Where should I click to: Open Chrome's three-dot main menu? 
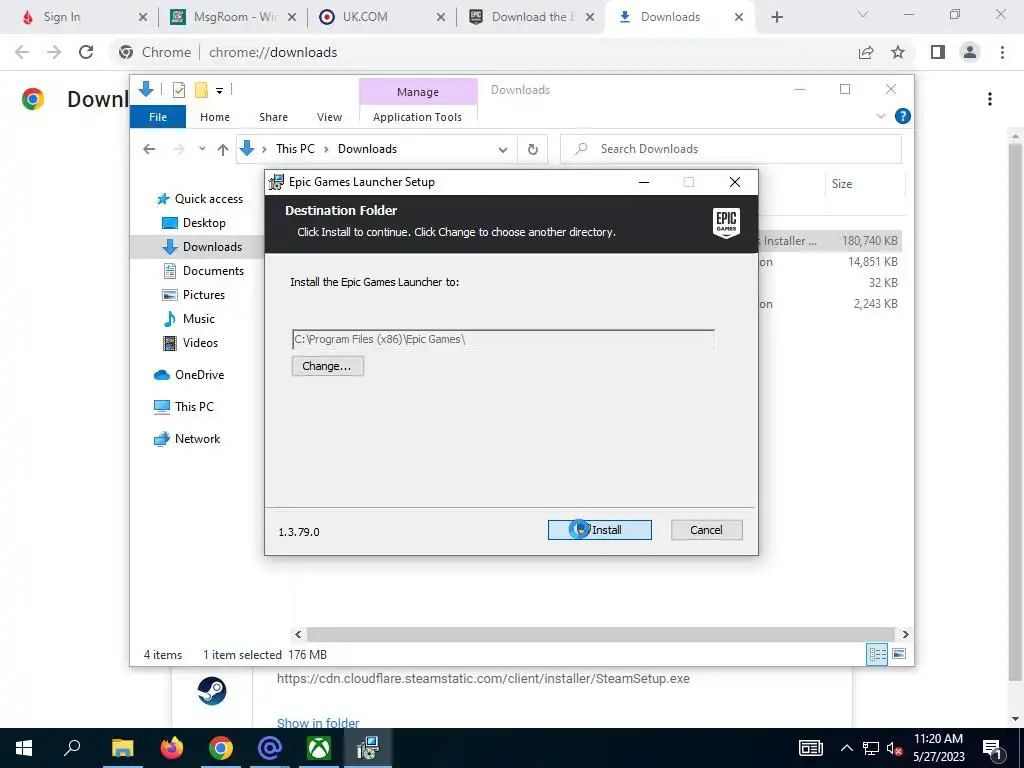tap(1002, 52)
